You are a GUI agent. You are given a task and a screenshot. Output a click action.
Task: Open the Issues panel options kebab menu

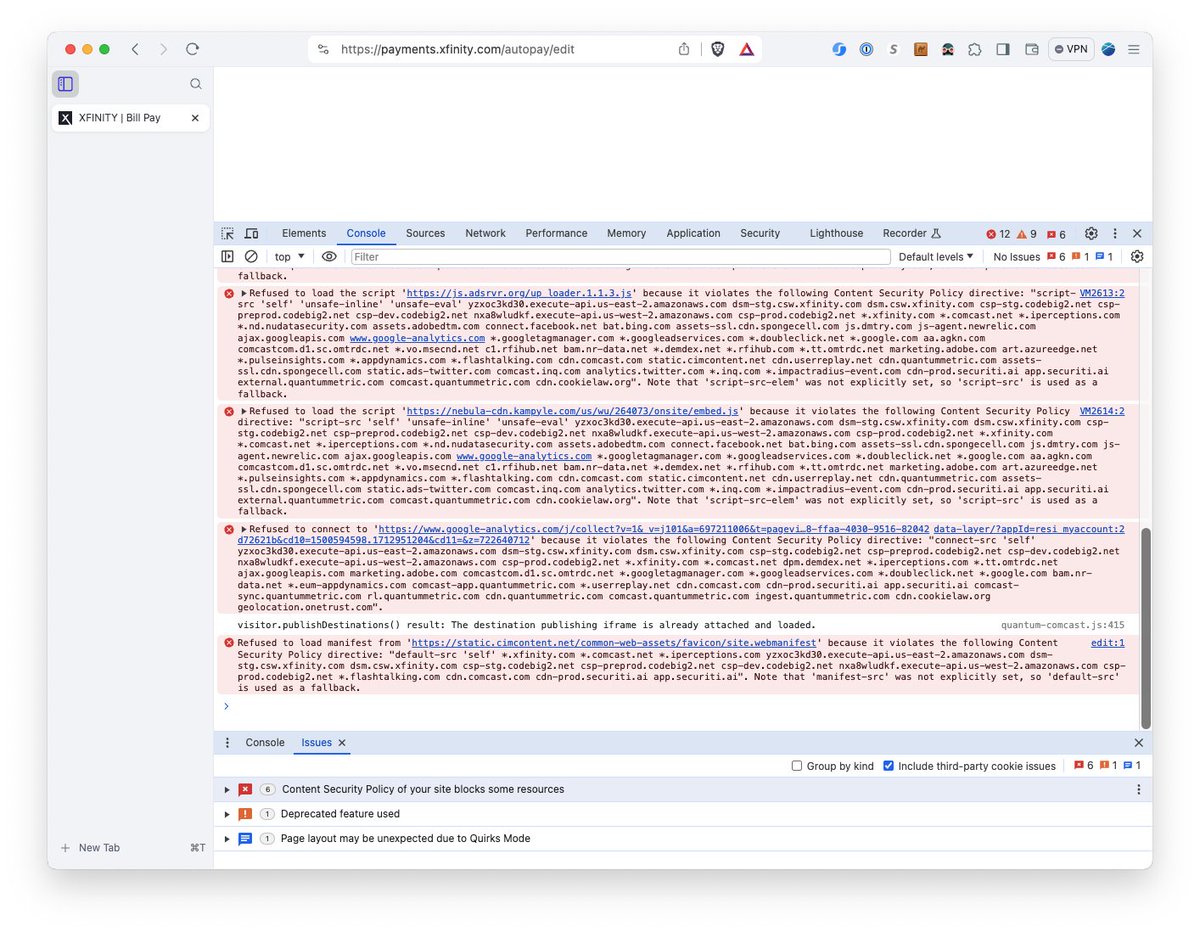(x=1138, y=789)
